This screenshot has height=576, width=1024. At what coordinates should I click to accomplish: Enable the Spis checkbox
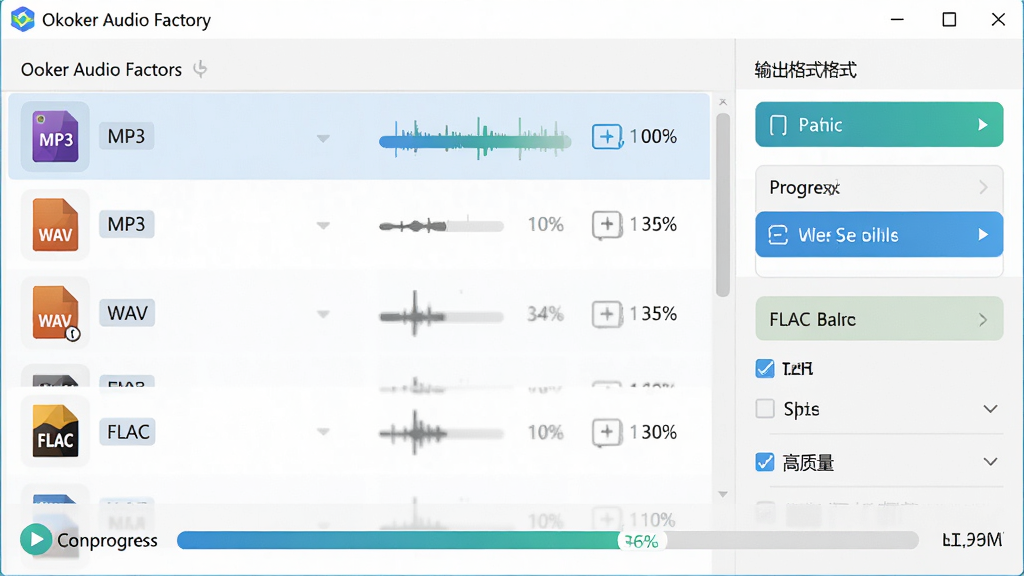(765, 409)
